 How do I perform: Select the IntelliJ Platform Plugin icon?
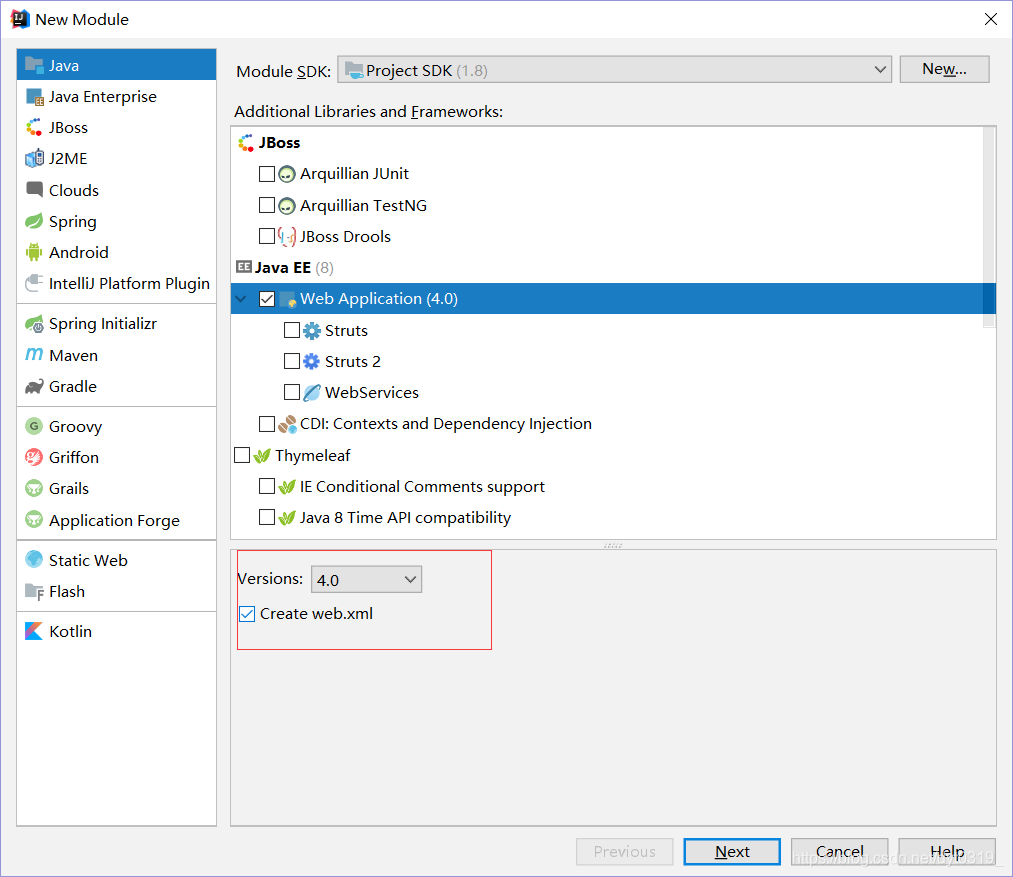pos(34,283)
